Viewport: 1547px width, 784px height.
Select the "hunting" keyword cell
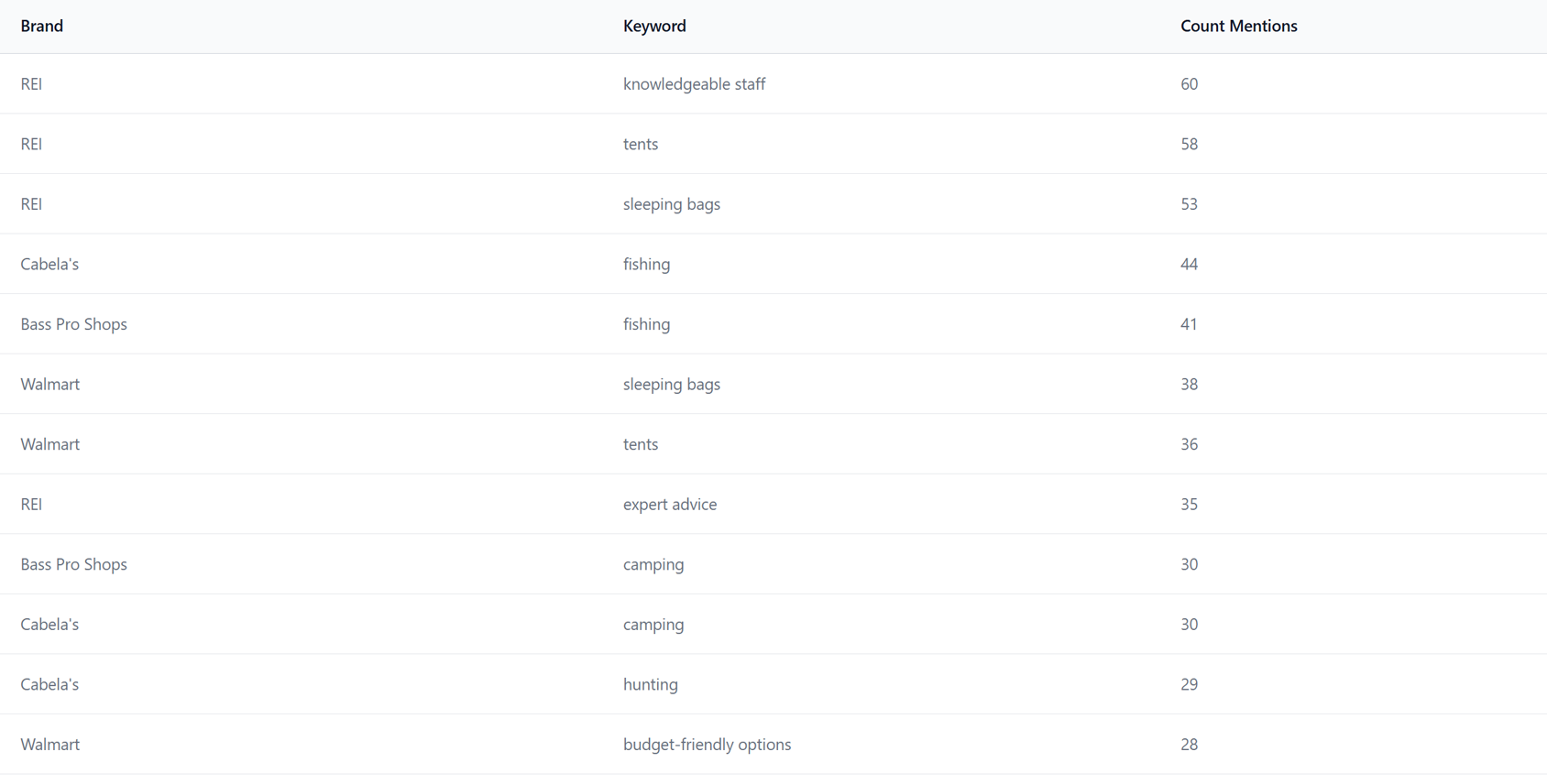tap(650, 685)
